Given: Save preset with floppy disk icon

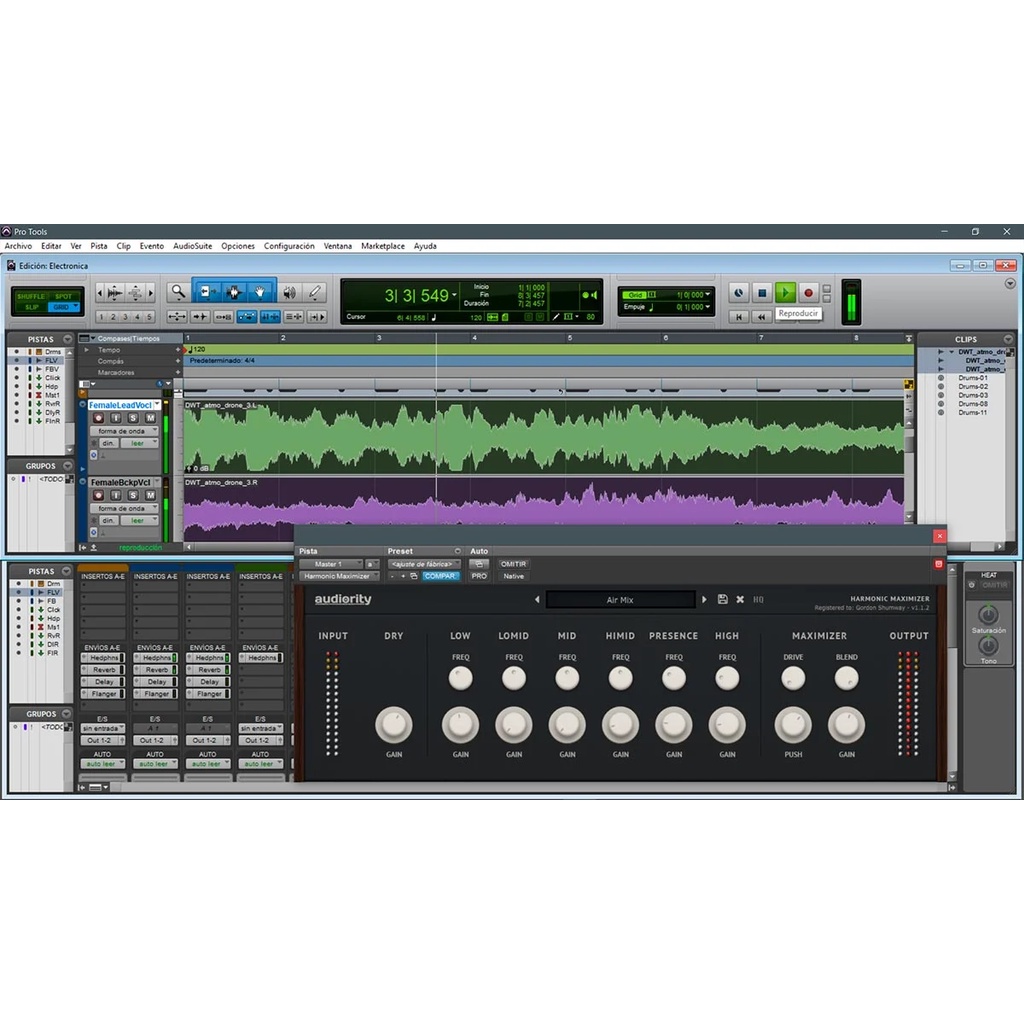Looking at the screenshot, I should [722, 599].
